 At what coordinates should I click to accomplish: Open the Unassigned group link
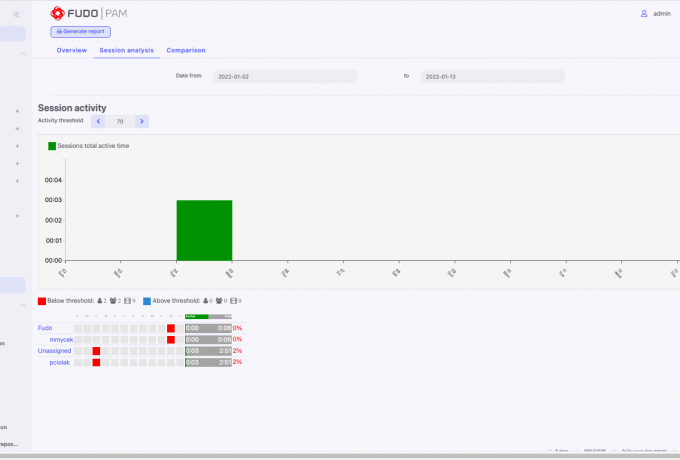[x=55, y=351]
